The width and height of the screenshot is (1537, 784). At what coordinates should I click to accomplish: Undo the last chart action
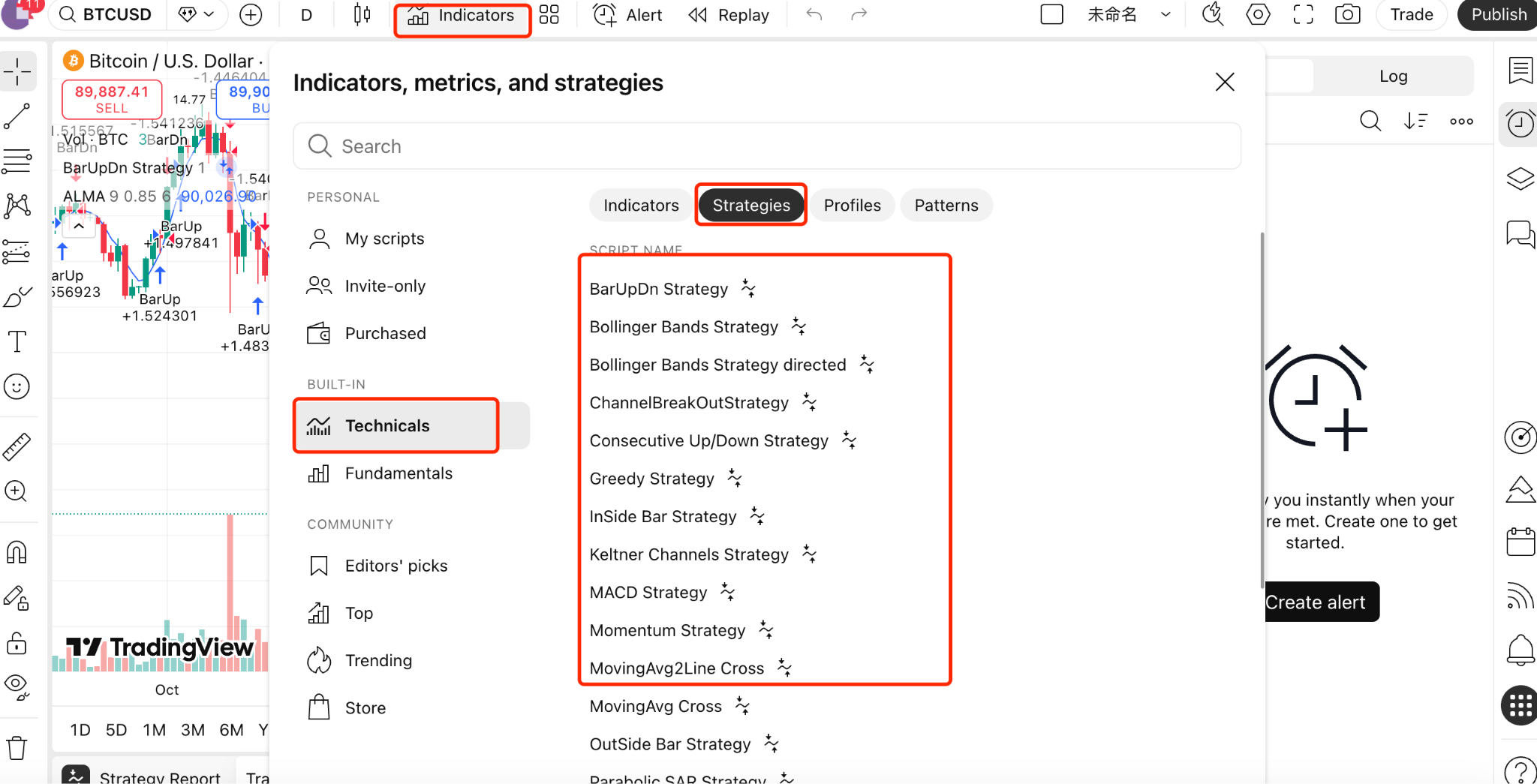tap(814, 15)
